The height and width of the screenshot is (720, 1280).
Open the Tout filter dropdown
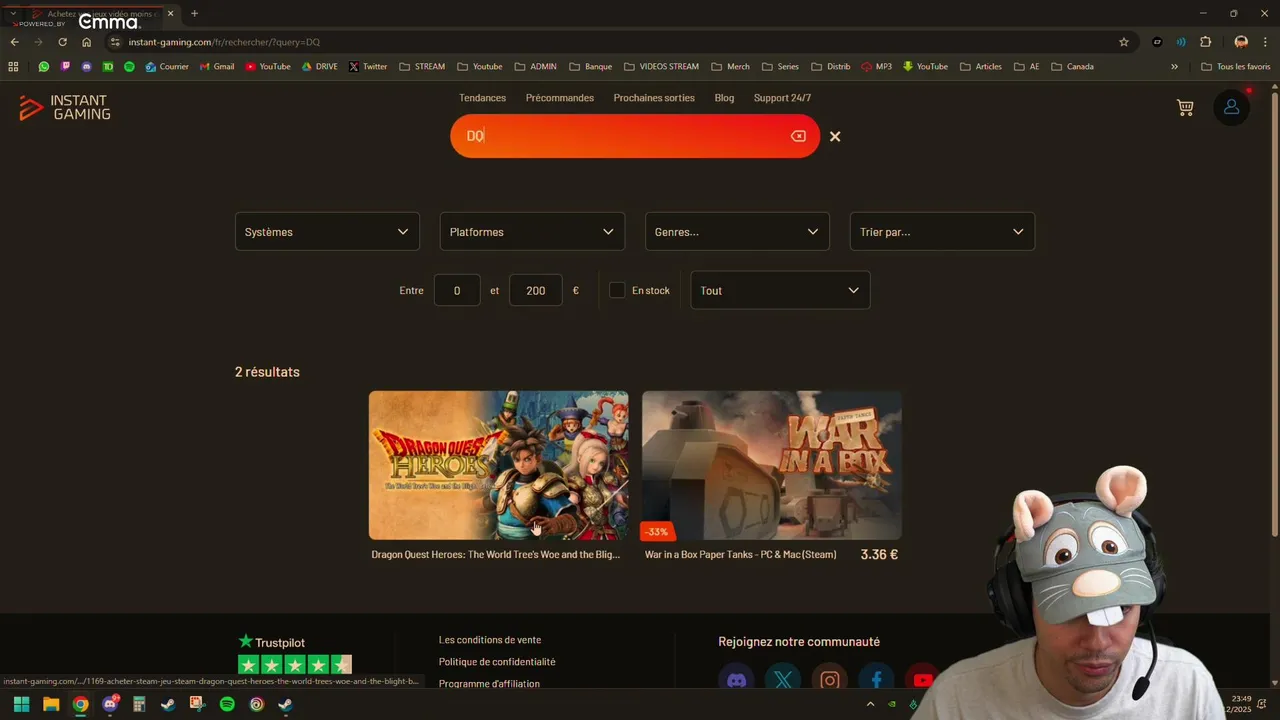point(780,290)
